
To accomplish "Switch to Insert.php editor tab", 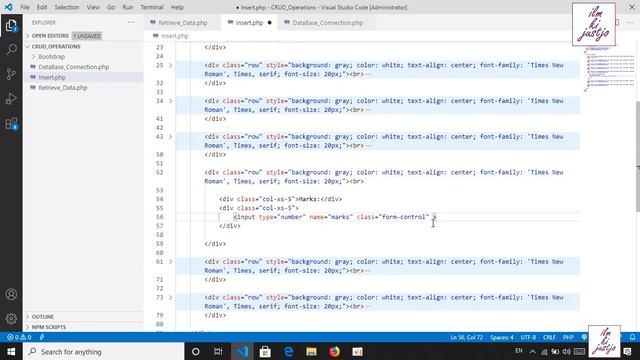I will coord(249,22).
